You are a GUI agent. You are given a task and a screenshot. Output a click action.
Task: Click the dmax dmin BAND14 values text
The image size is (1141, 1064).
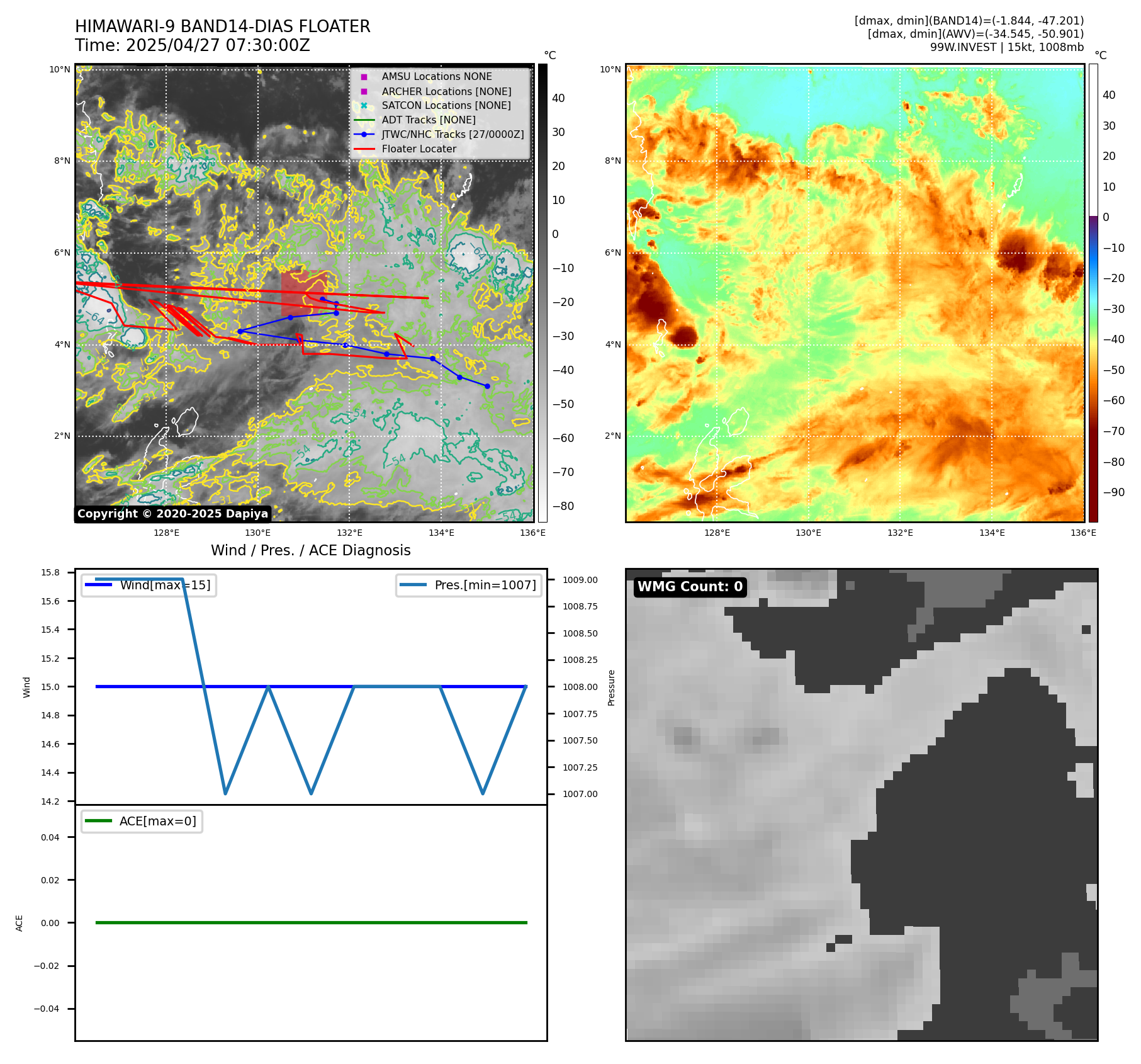click(x=969, y=21)
